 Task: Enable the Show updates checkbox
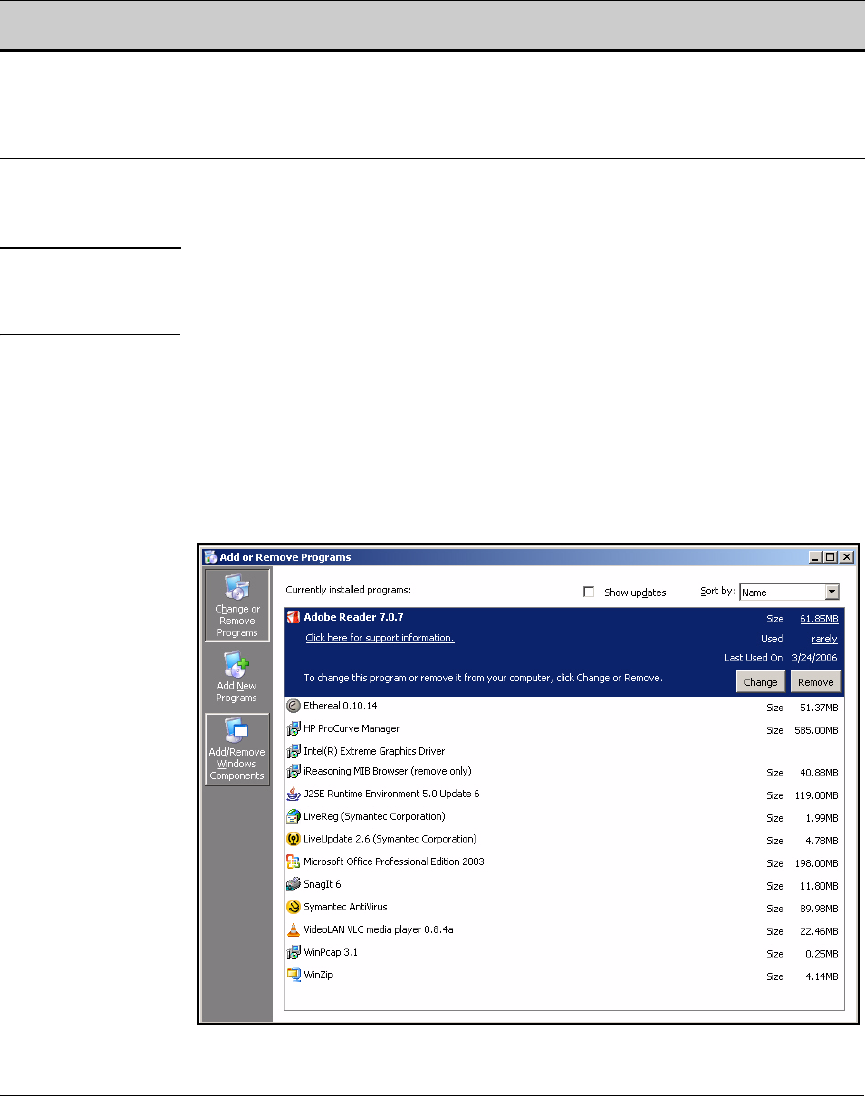(588, 591)
